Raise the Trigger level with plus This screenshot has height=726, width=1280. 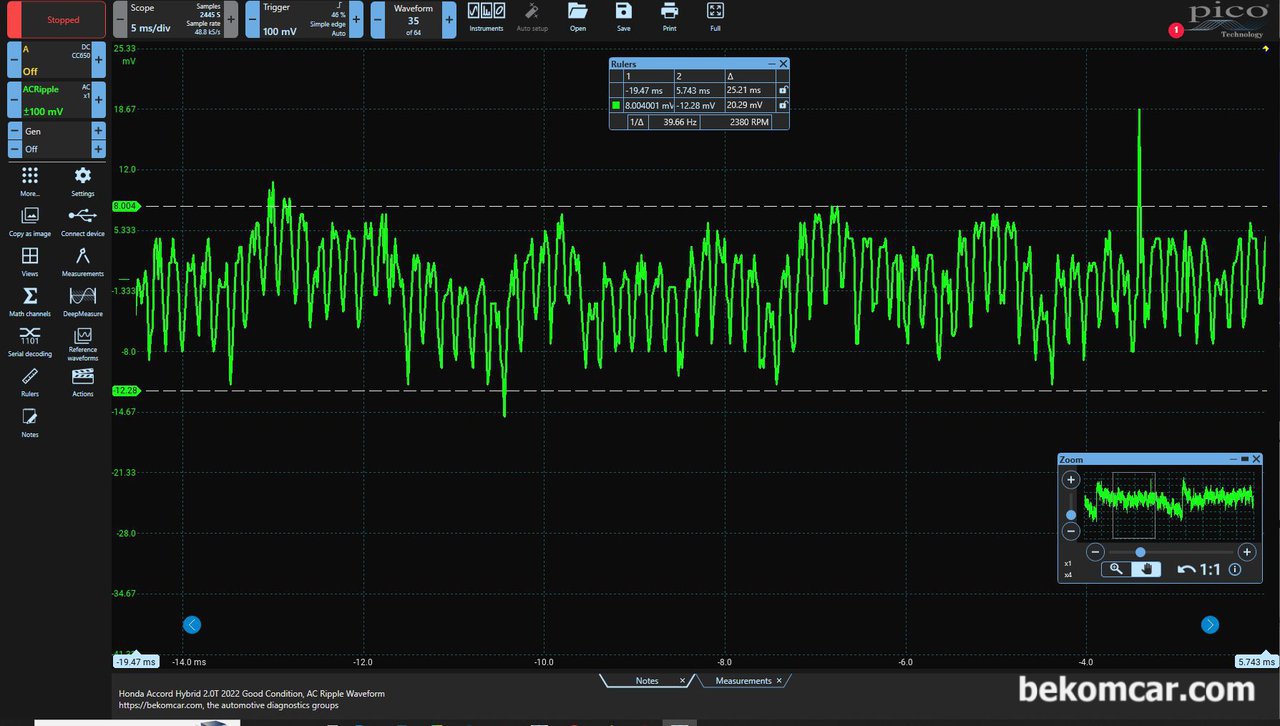coord(356,19)
